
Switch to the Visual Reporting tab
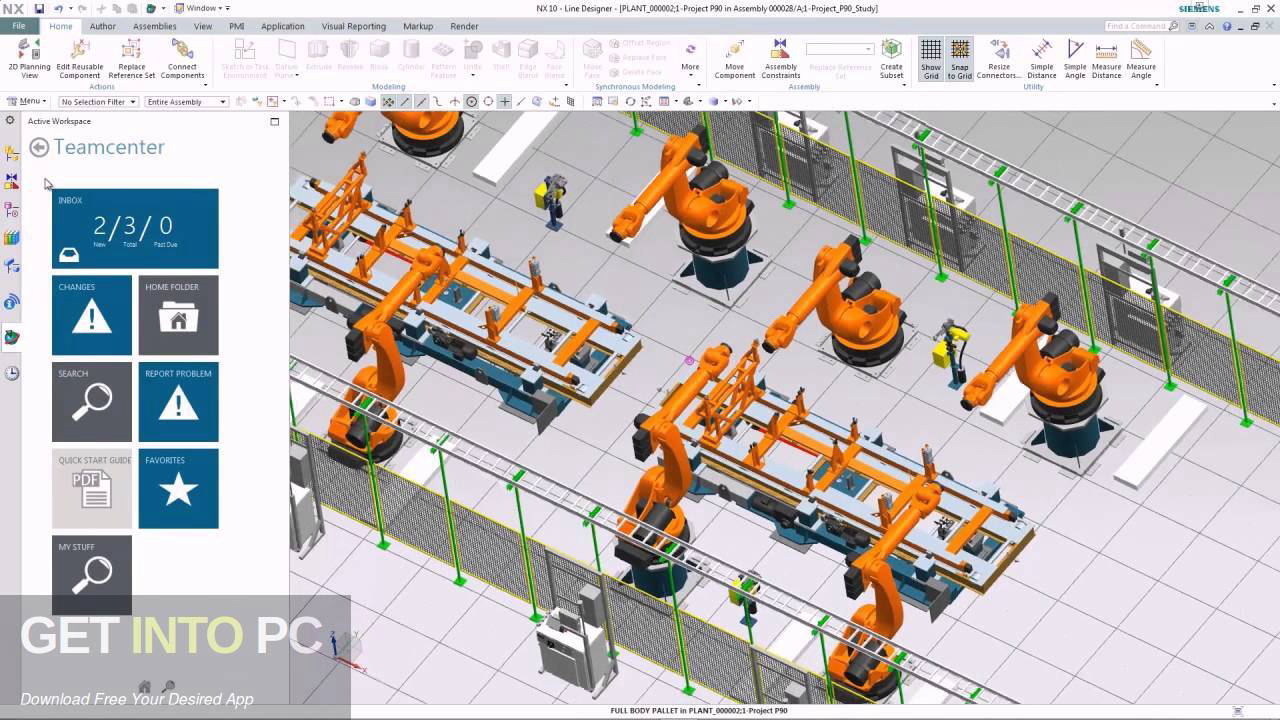353,26
